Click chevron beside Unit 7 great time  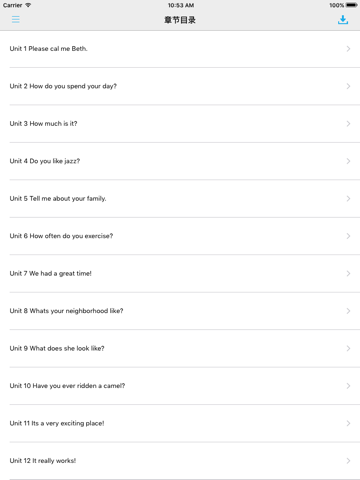pos(348,273)
